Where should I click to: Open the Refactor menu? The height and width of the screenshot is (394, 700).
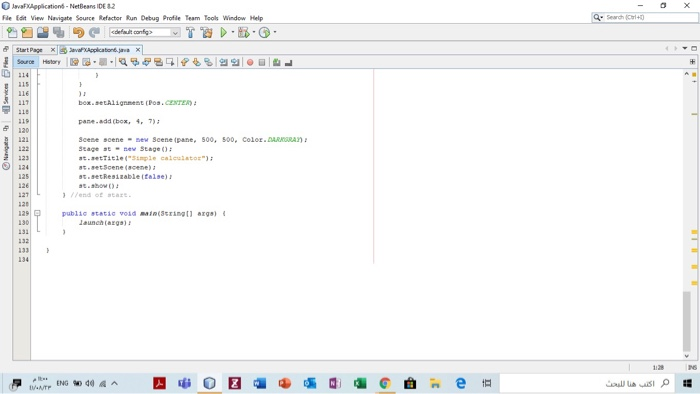click(110, 18)
